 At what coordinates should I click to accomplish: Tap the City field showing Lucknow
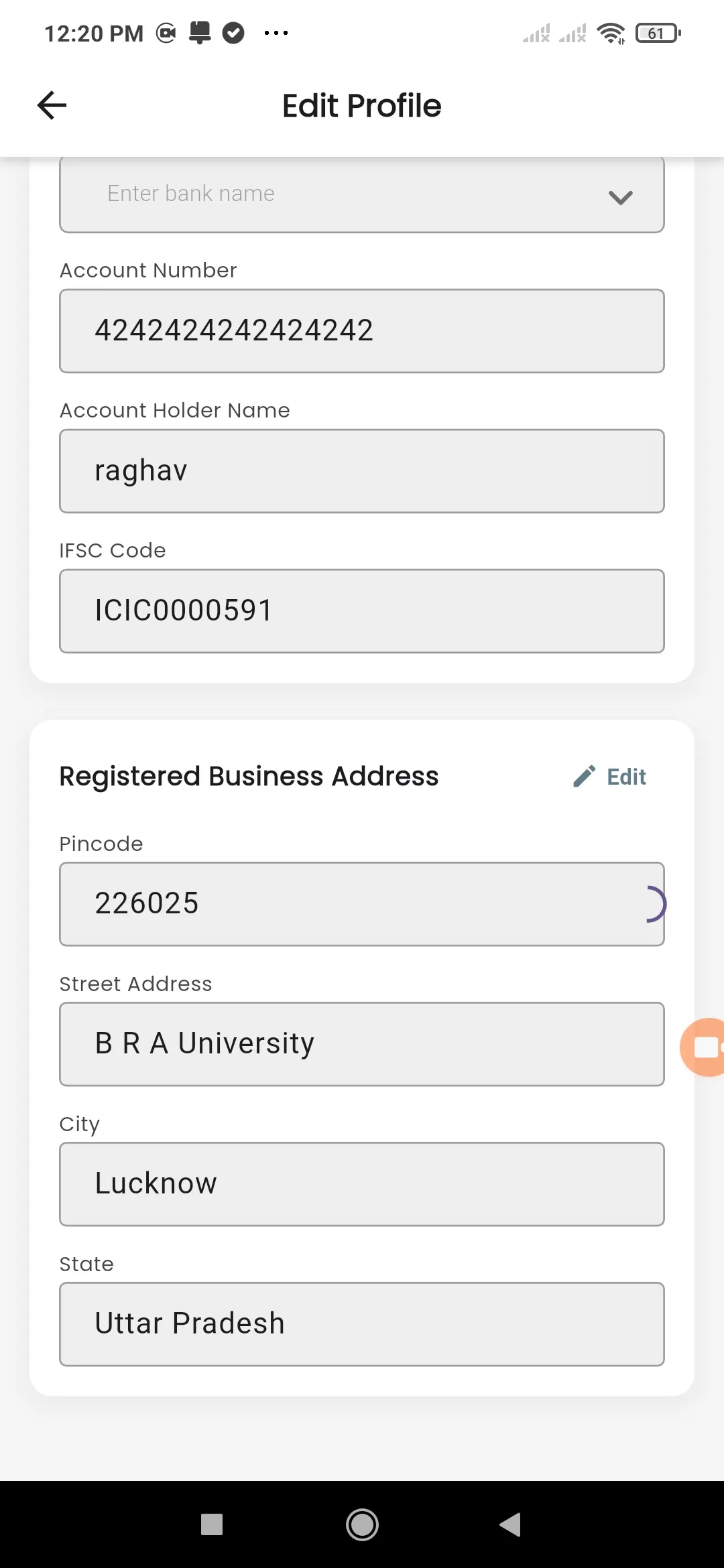pos(362,1184)
